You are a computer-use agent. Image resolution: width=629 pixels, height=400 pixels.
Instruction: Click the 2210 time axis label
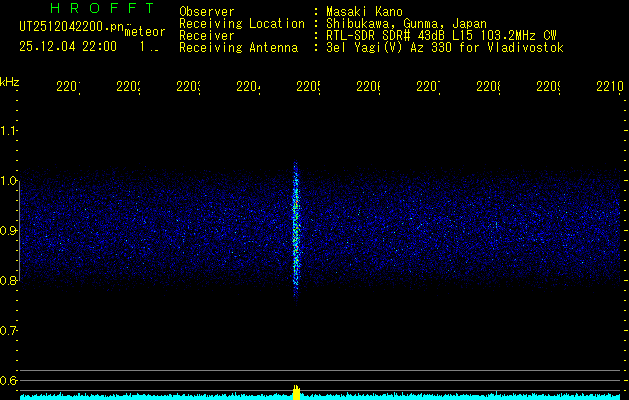[608, 88]
